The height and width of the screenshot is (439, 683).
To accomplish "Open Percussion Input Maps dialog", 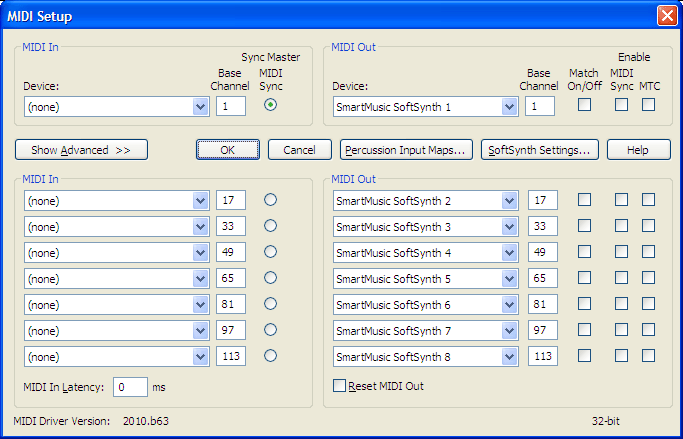I will coord(406,150).
